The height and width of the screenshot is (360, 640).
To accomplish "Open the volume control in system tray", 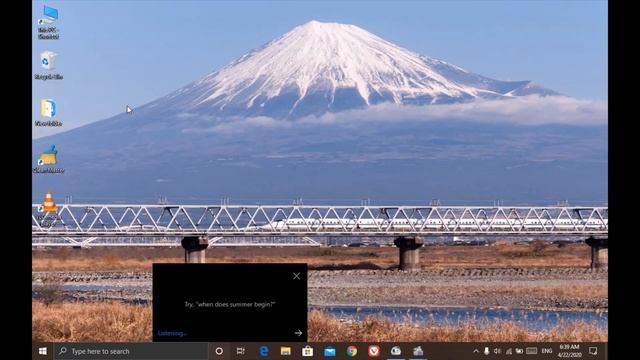I will (x=497, y=351).
